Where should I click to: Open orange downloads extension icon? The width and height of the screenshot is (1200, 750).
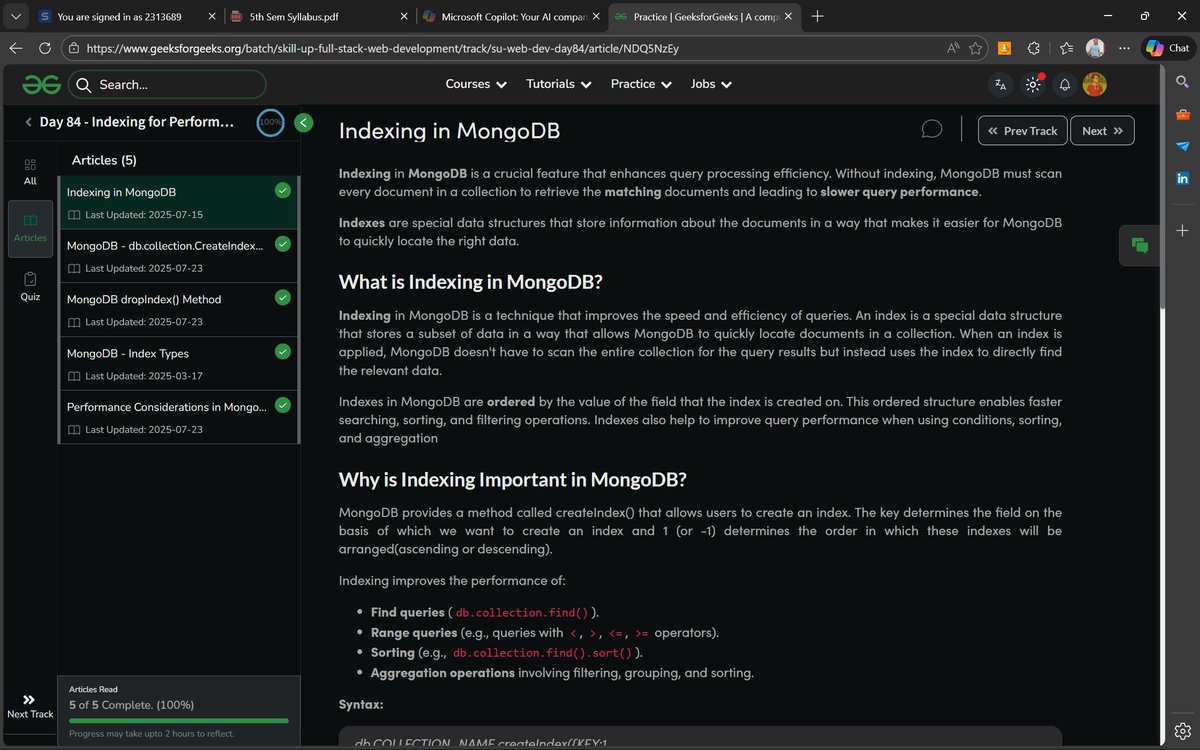click(1005, 48)
